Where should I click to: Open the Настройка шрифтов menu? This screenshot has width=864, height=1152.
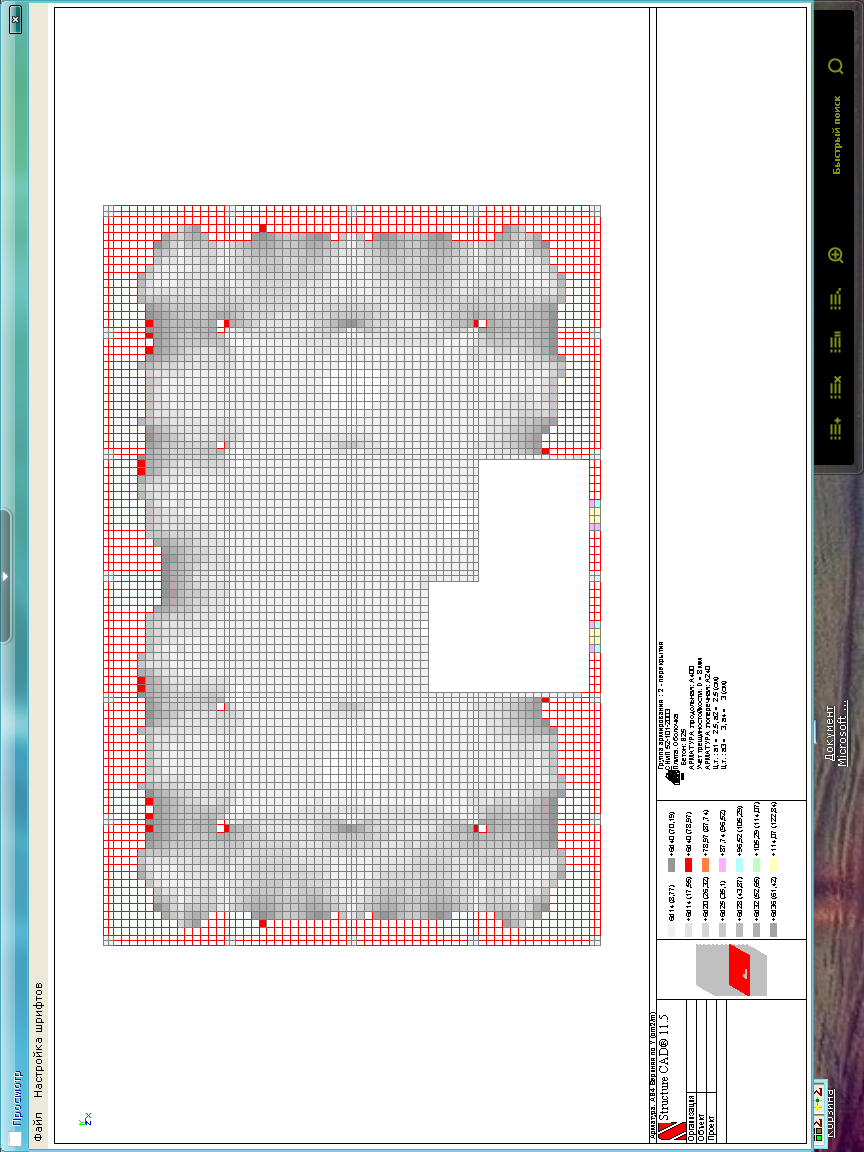[x=38, y=1040]
